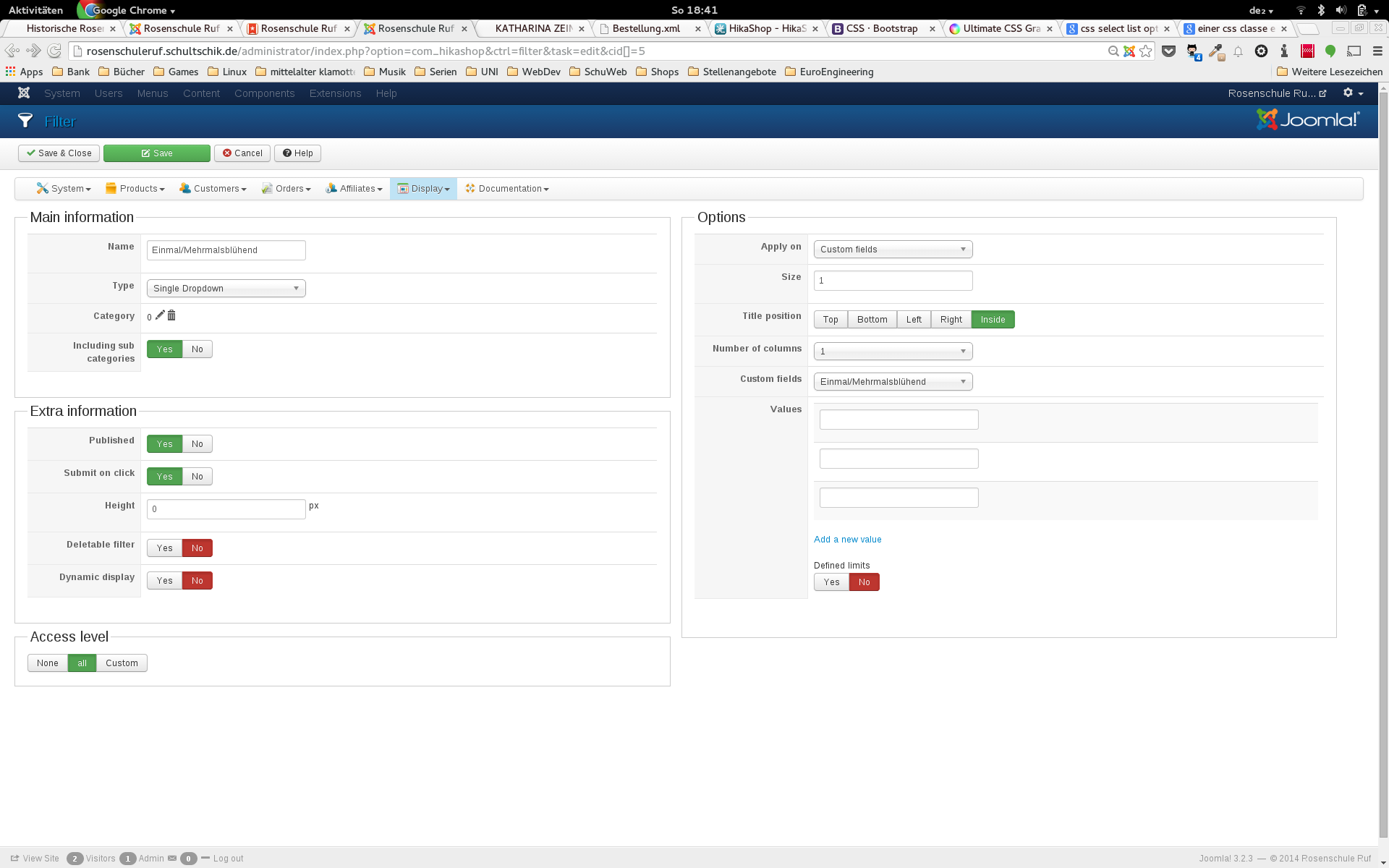Click the trash icon next to Category
This screenshot has height=868, width=1389.
click(171, 315)
